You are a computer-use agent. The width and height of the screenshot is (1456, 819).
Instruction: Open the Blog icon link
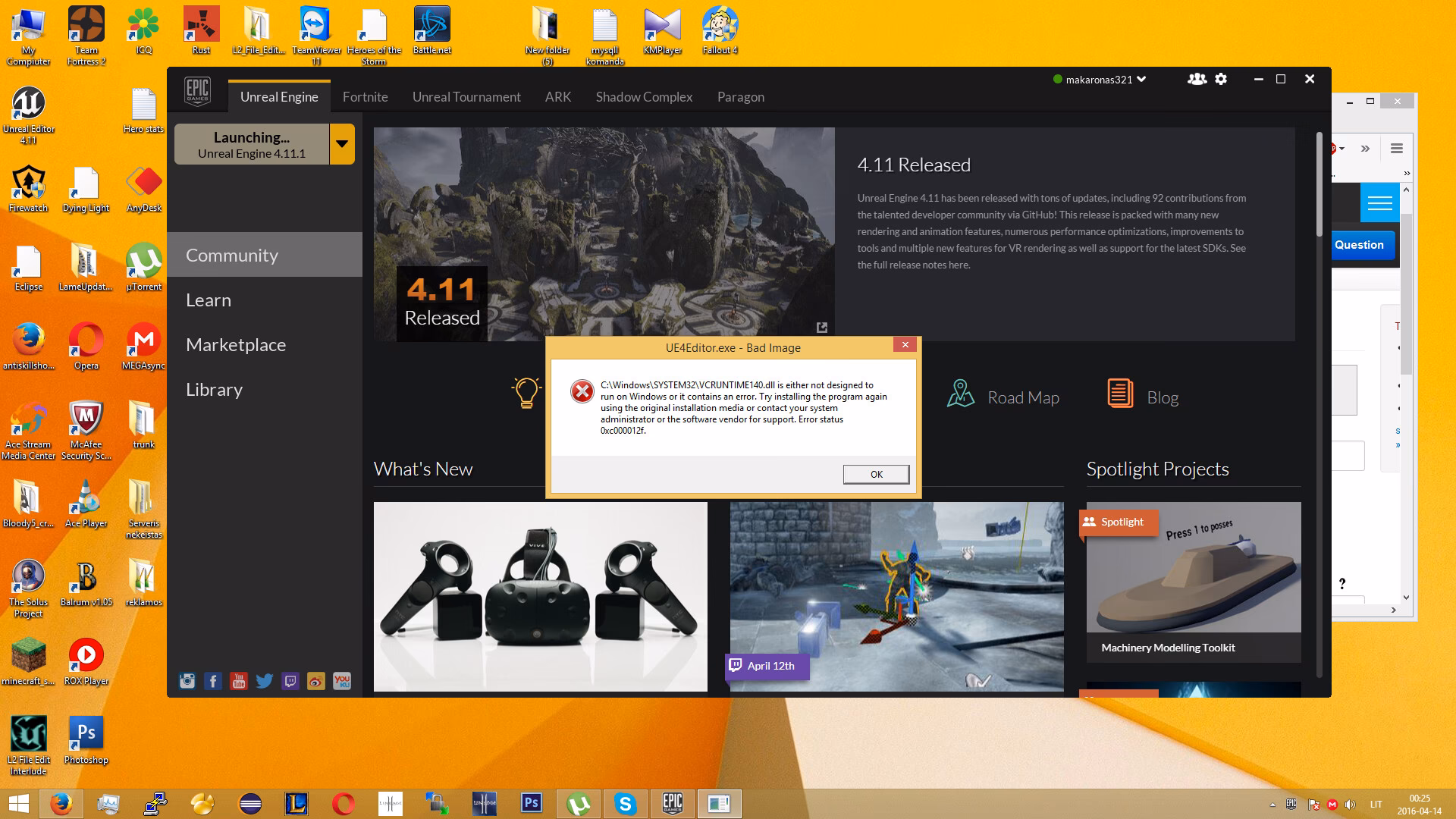(1120, 394)
